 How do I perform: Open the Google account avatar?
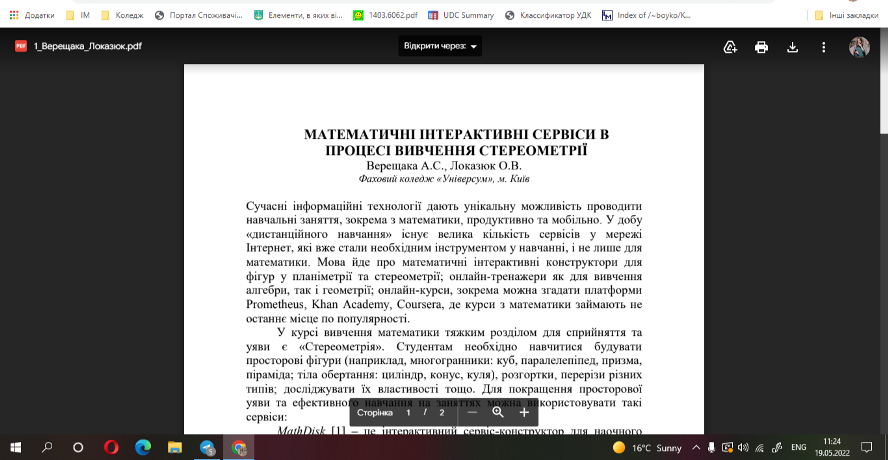click(x=859, y=47)
